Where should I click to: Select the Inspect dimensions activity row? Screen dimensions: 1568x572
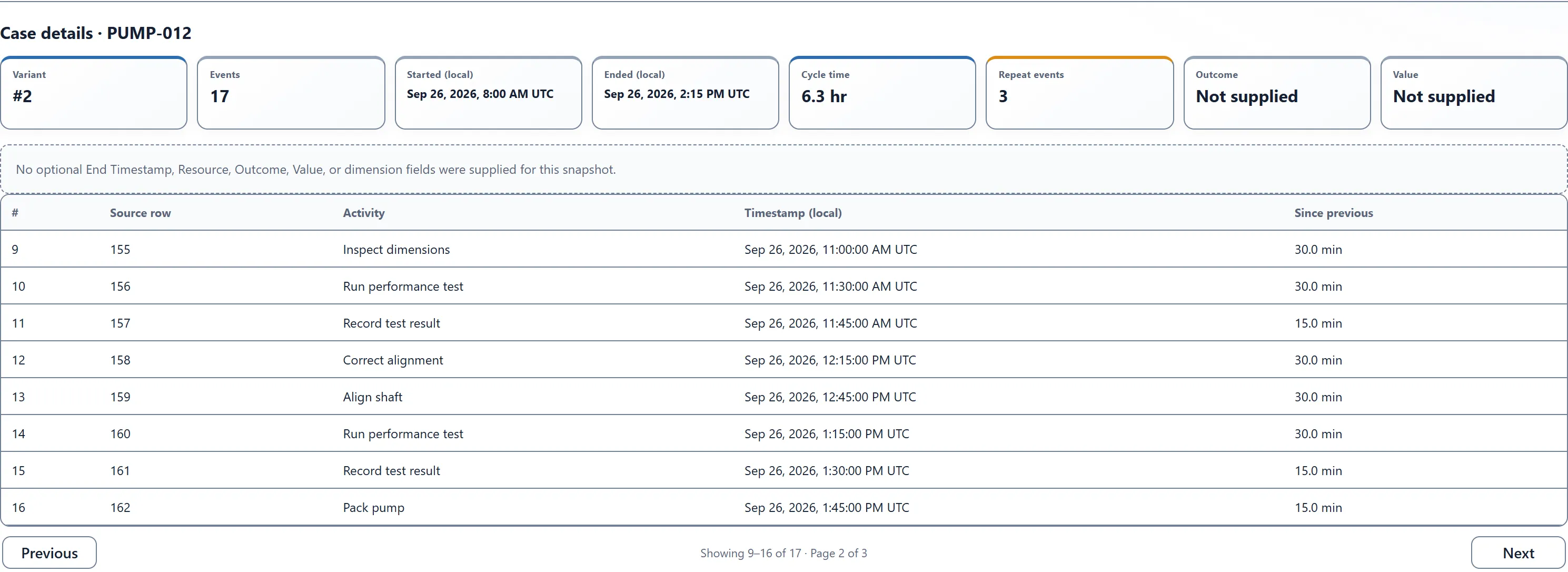(x=784, y=249)
